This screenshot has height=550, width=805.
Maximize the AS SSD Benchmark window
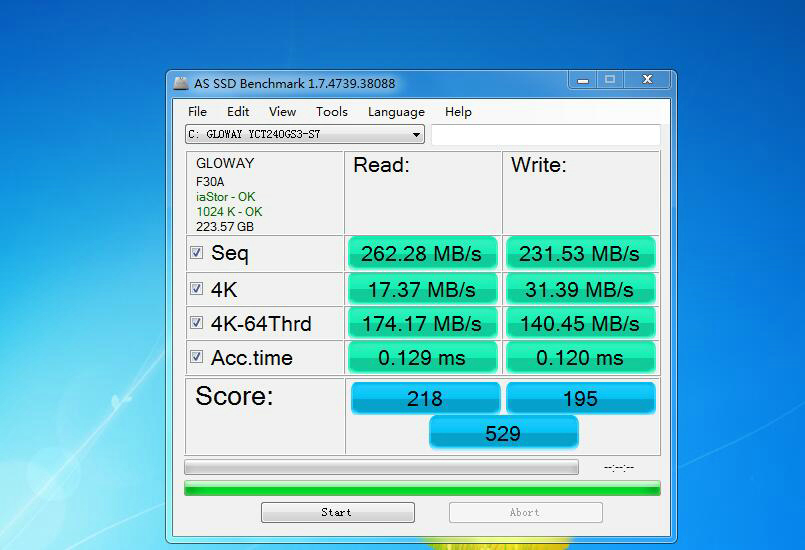[x=610, y=80]
